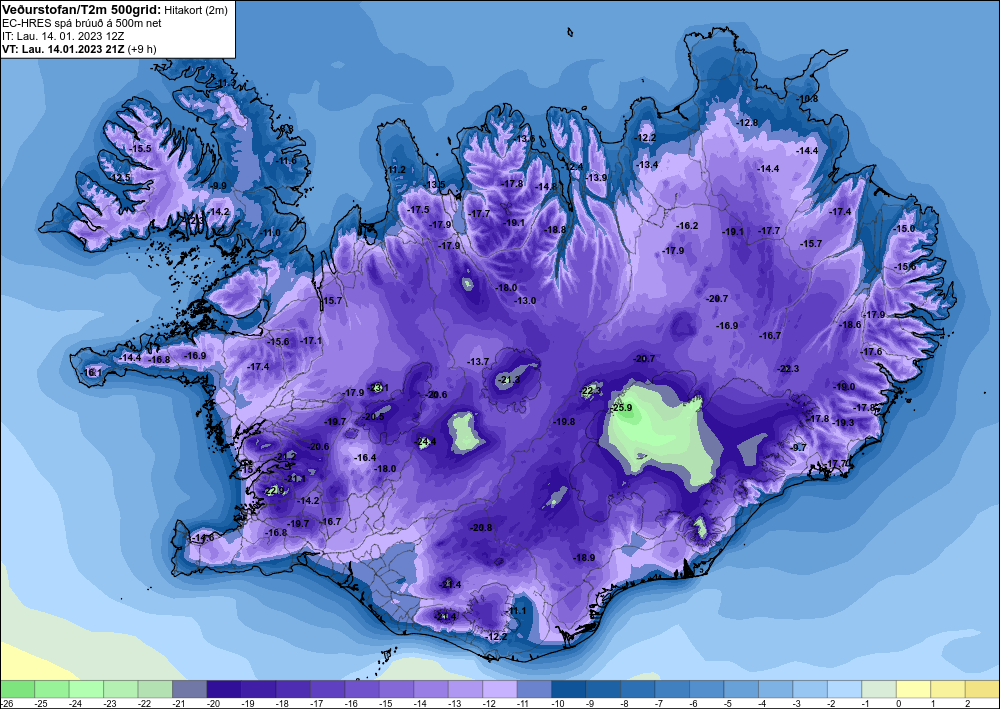
Task: Click the pale yellow legend swatch labeled 0
Action: tap(913, 689)
